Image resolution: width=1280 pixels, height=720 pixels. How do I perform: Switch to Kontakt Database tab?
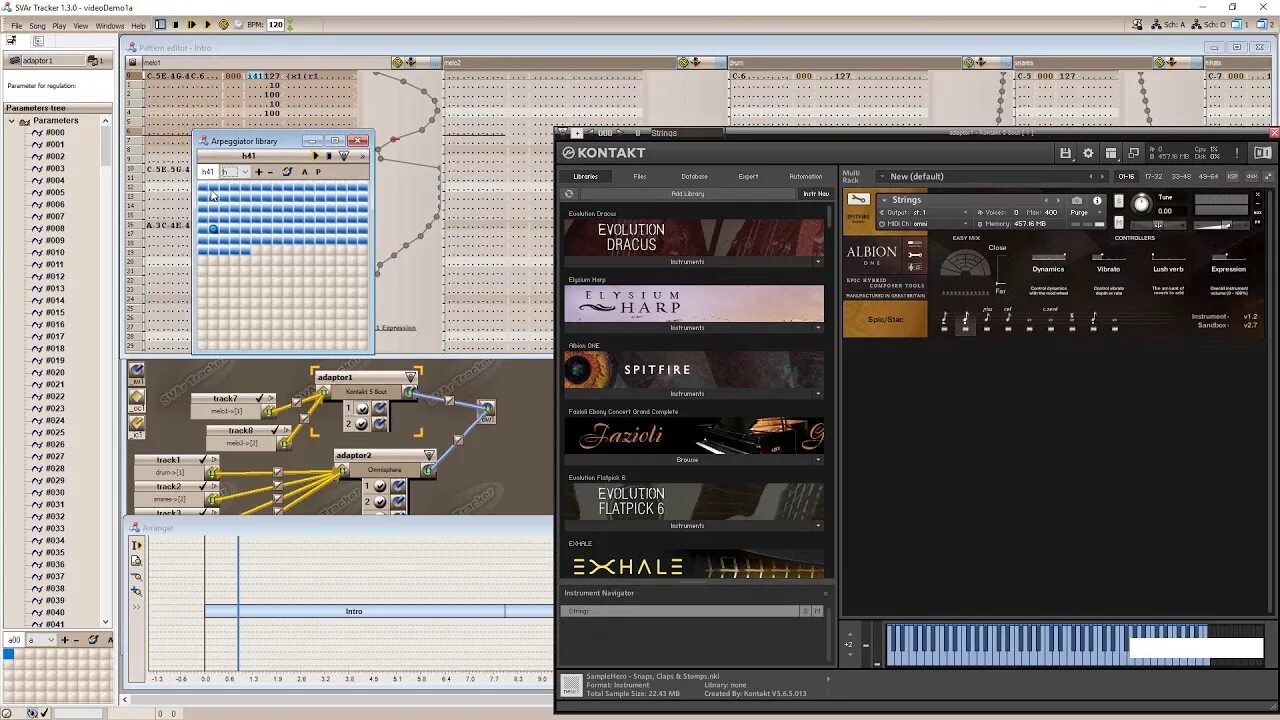click(694, 176)
